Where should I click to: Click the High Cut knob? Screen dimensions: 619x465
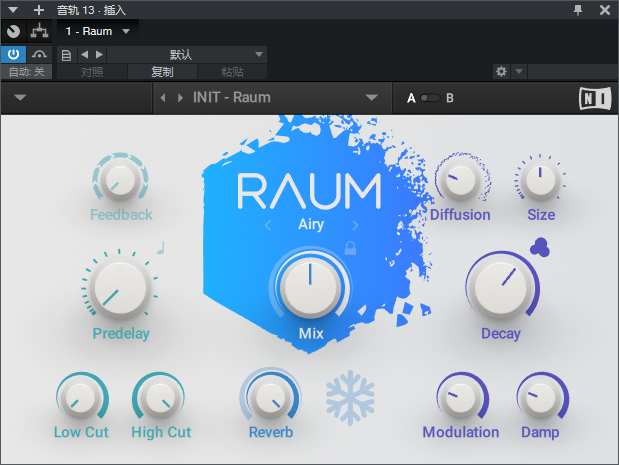click(x=160, y=398)
